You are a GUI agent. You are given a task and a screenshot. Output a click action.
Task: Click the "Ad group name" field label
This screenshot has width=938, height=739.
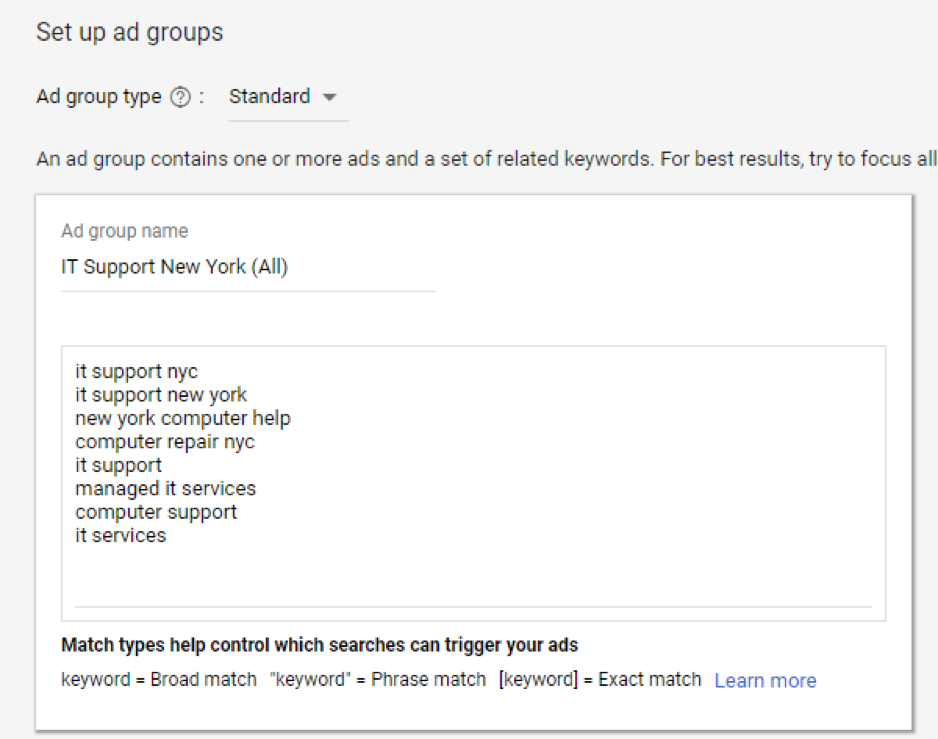[124, 231]
